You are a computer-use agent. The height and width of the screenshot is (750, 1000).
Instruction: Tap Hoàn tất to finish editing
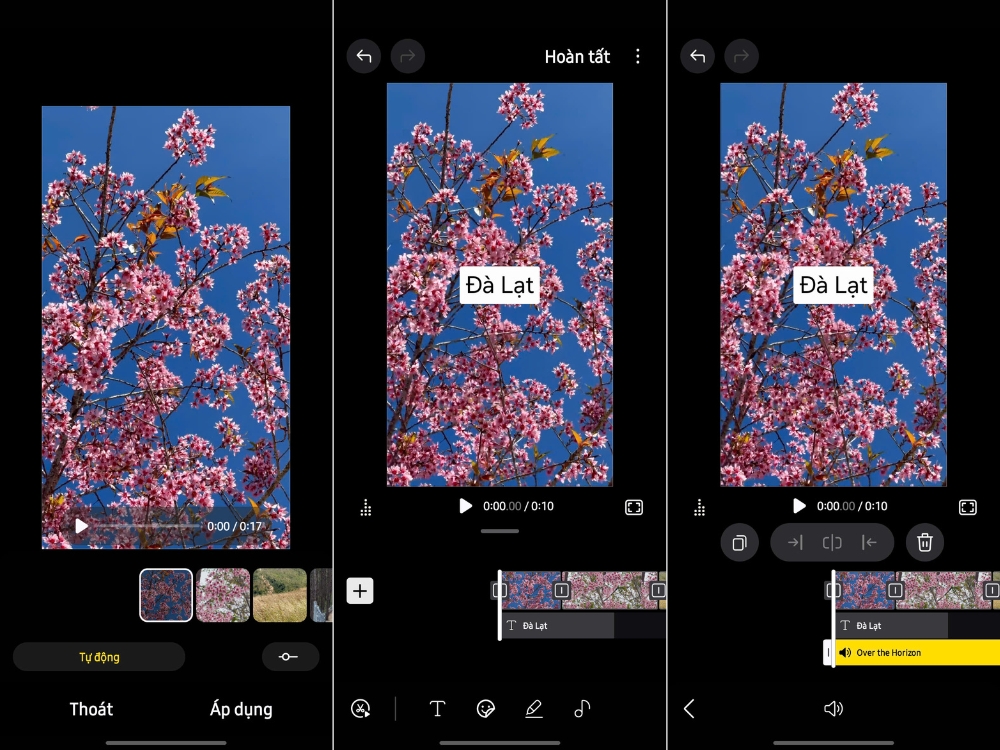point(577,57)
